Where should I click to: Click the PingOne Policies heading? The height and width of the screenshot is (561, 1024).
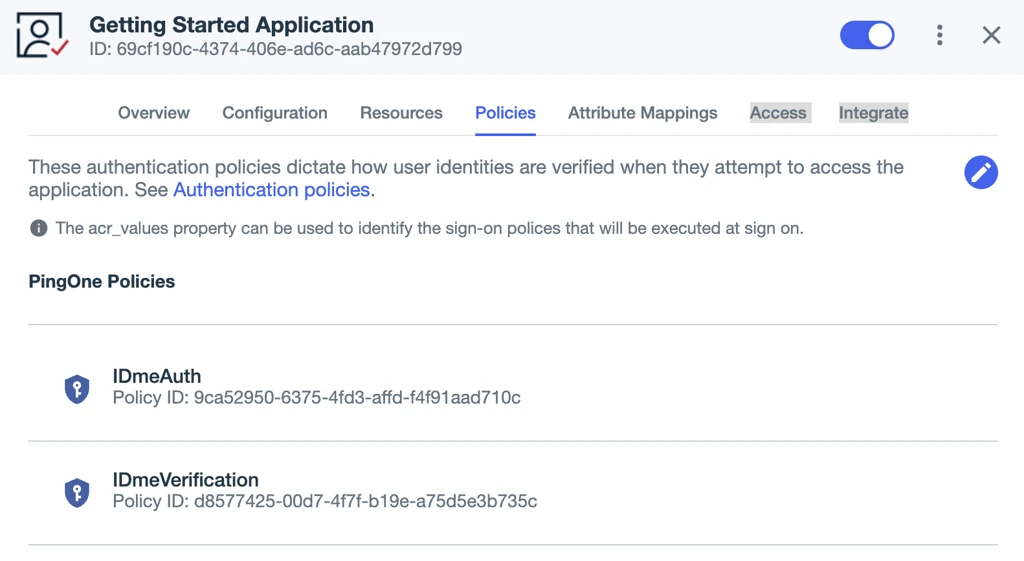point(102,281)
